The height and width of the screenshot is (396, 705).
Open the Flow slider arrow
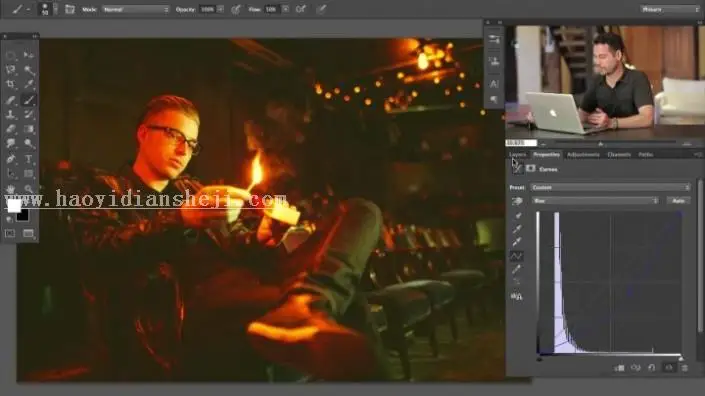285,9
